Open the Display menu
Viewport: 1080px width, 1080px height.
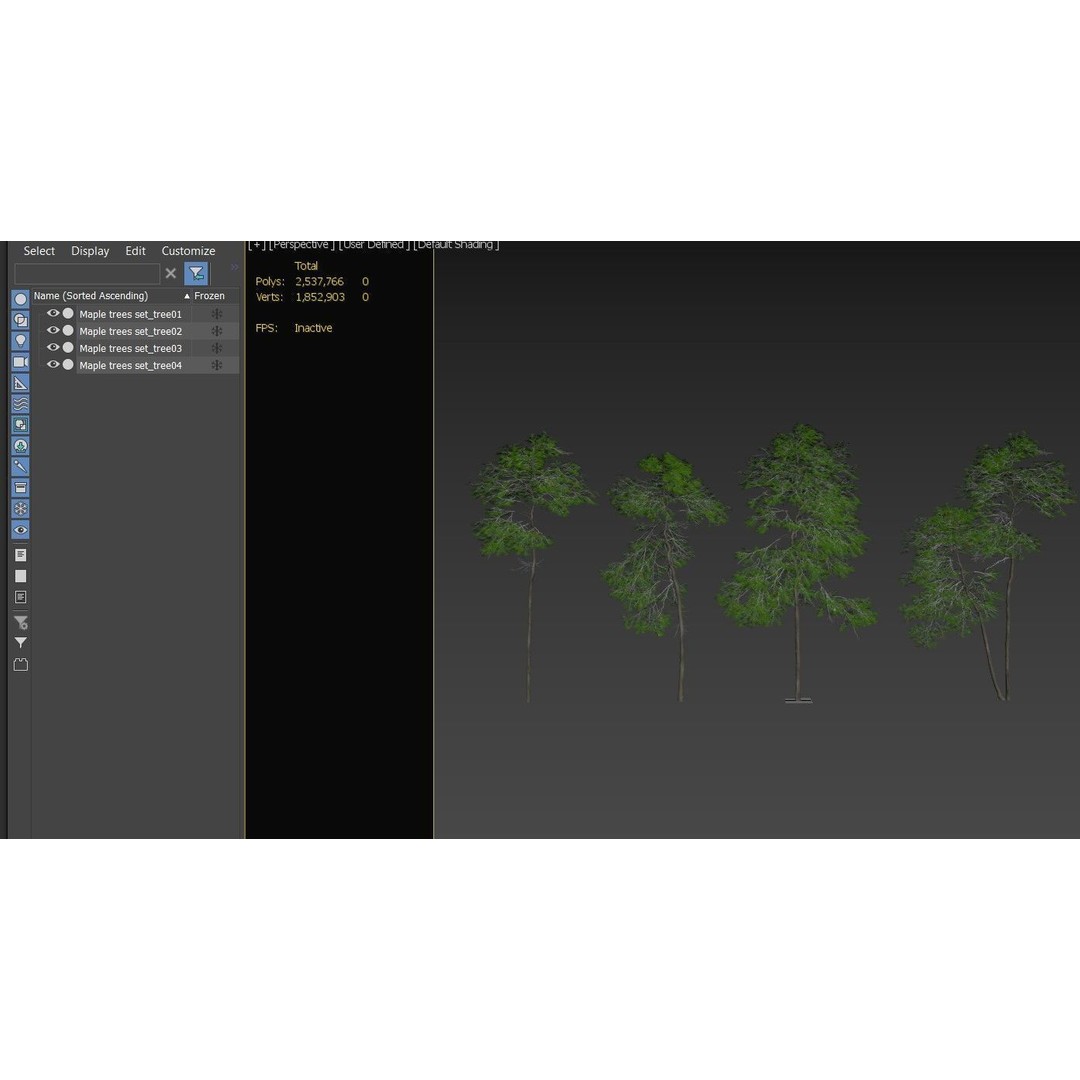coord(90,251)
